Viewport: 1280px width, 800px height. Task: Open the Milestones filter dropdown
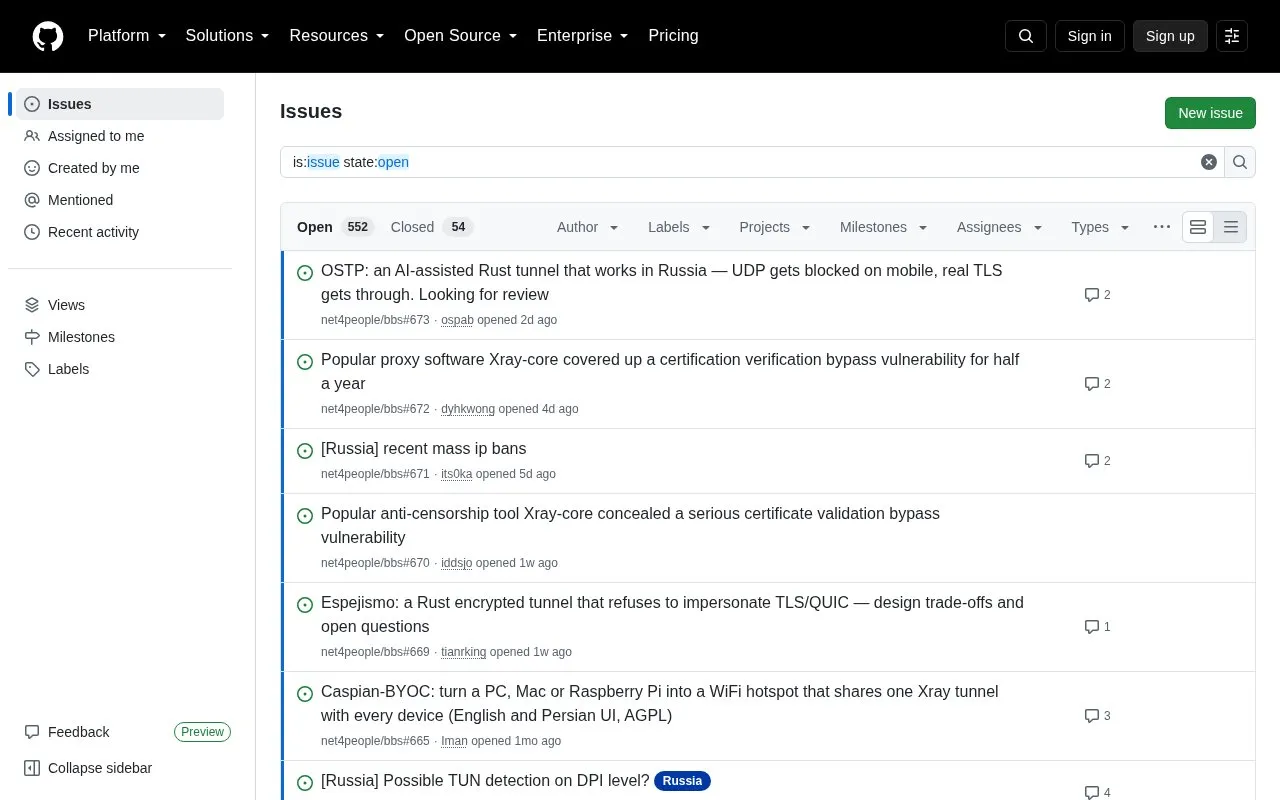point(884,227)
